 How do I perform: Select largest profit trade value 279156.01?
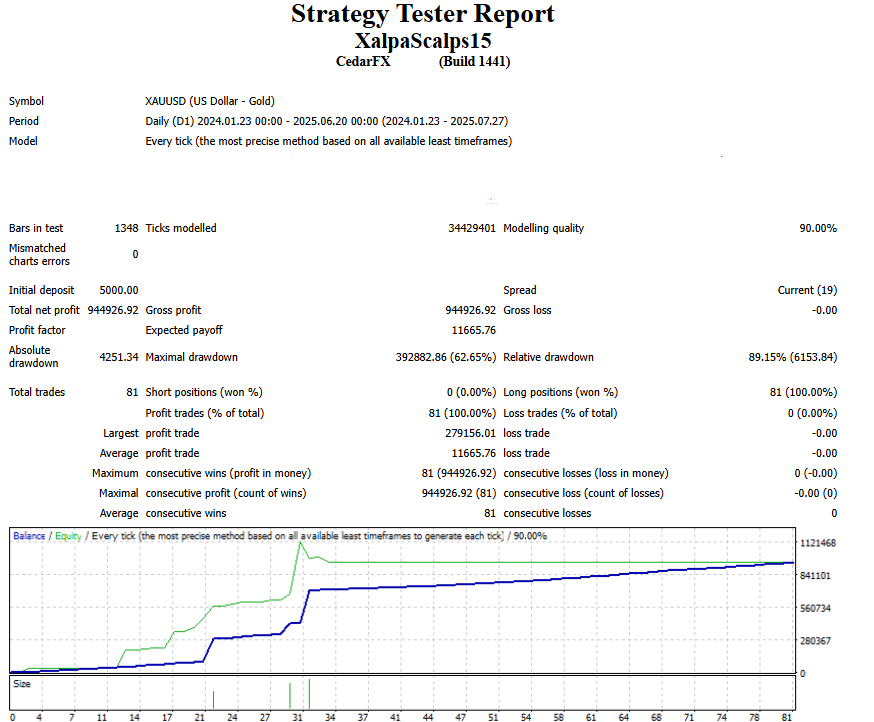pos(470,433)
